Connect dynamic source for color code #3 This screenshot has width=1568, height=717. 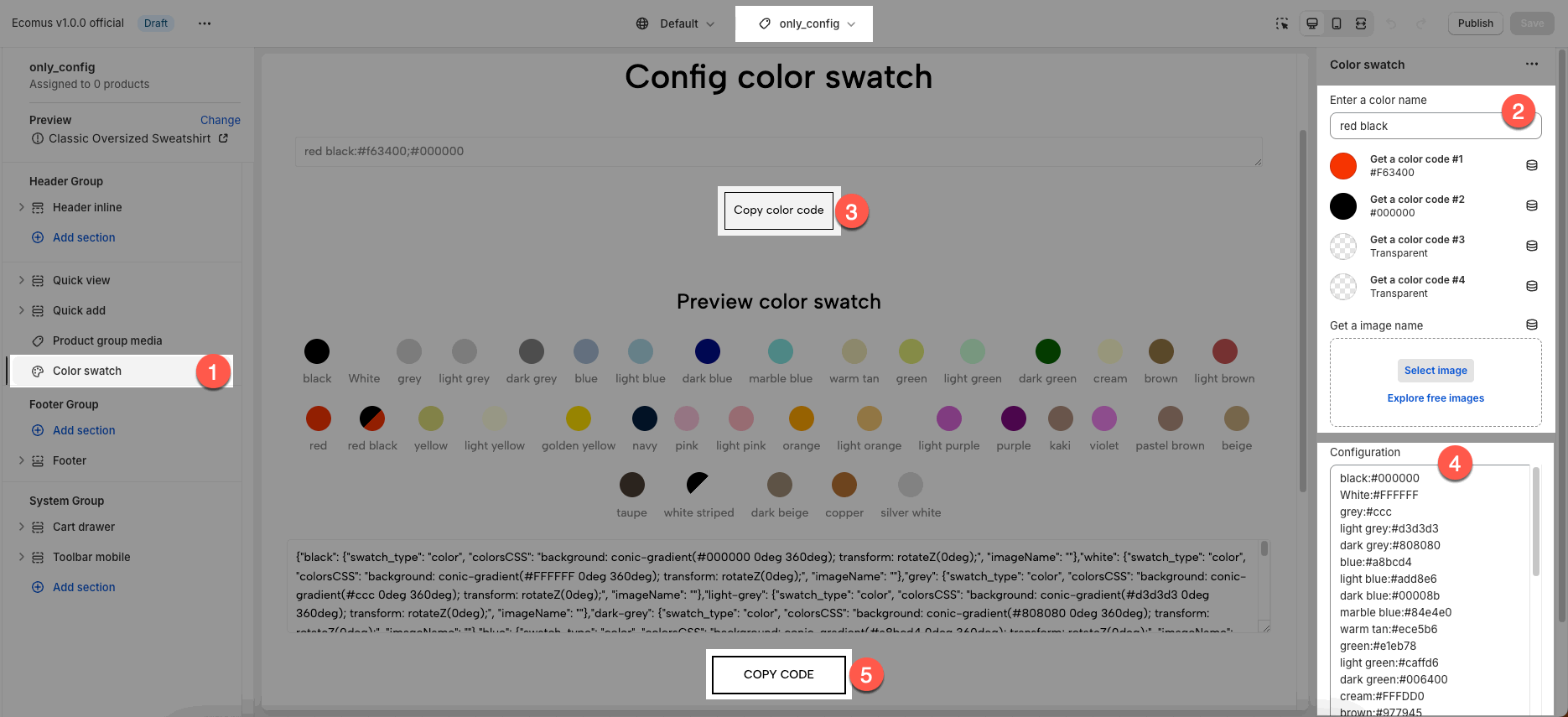[x=1532, y=246]
